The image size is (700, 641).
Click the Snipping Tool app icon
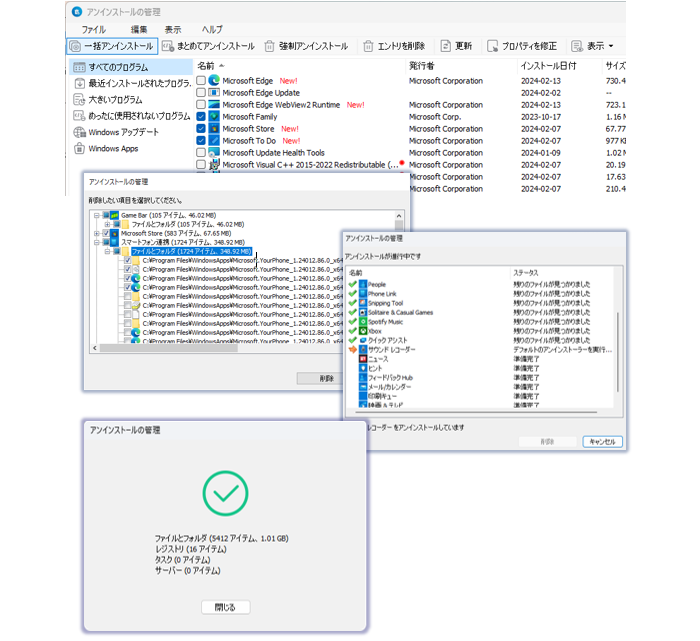(x=363, y=303)
